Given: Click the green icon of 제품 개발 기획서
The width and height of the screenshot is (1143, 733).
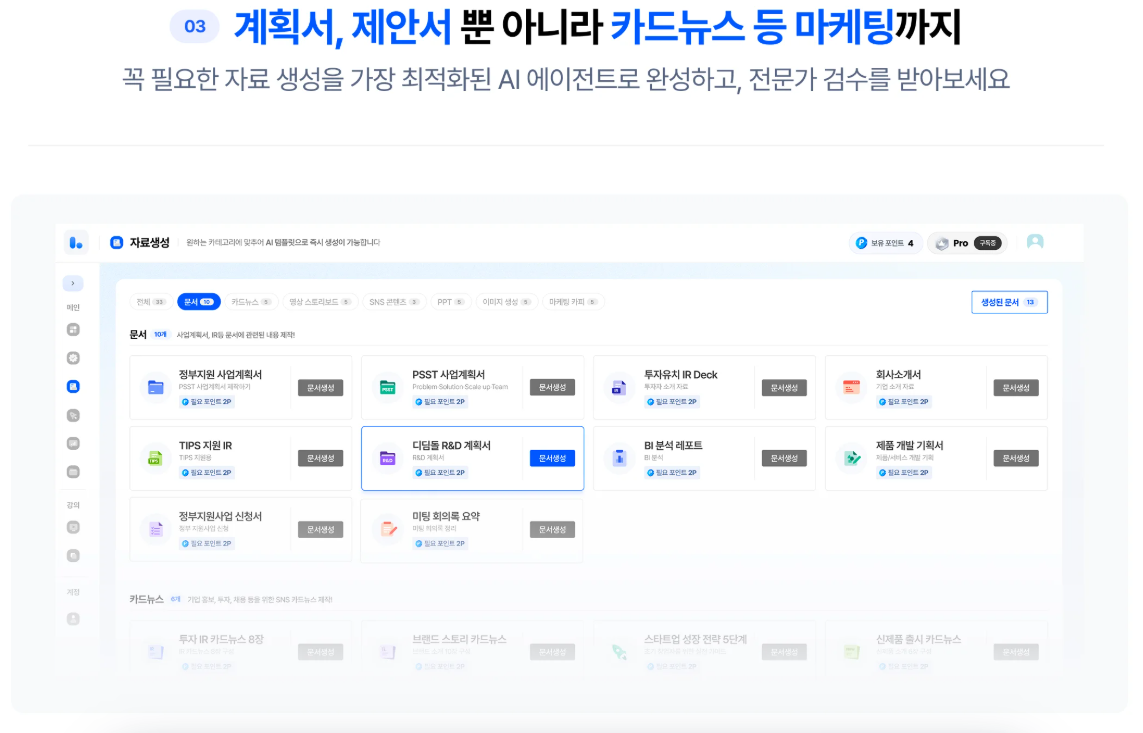Looking at the screenshot, I should pos(851,458).
